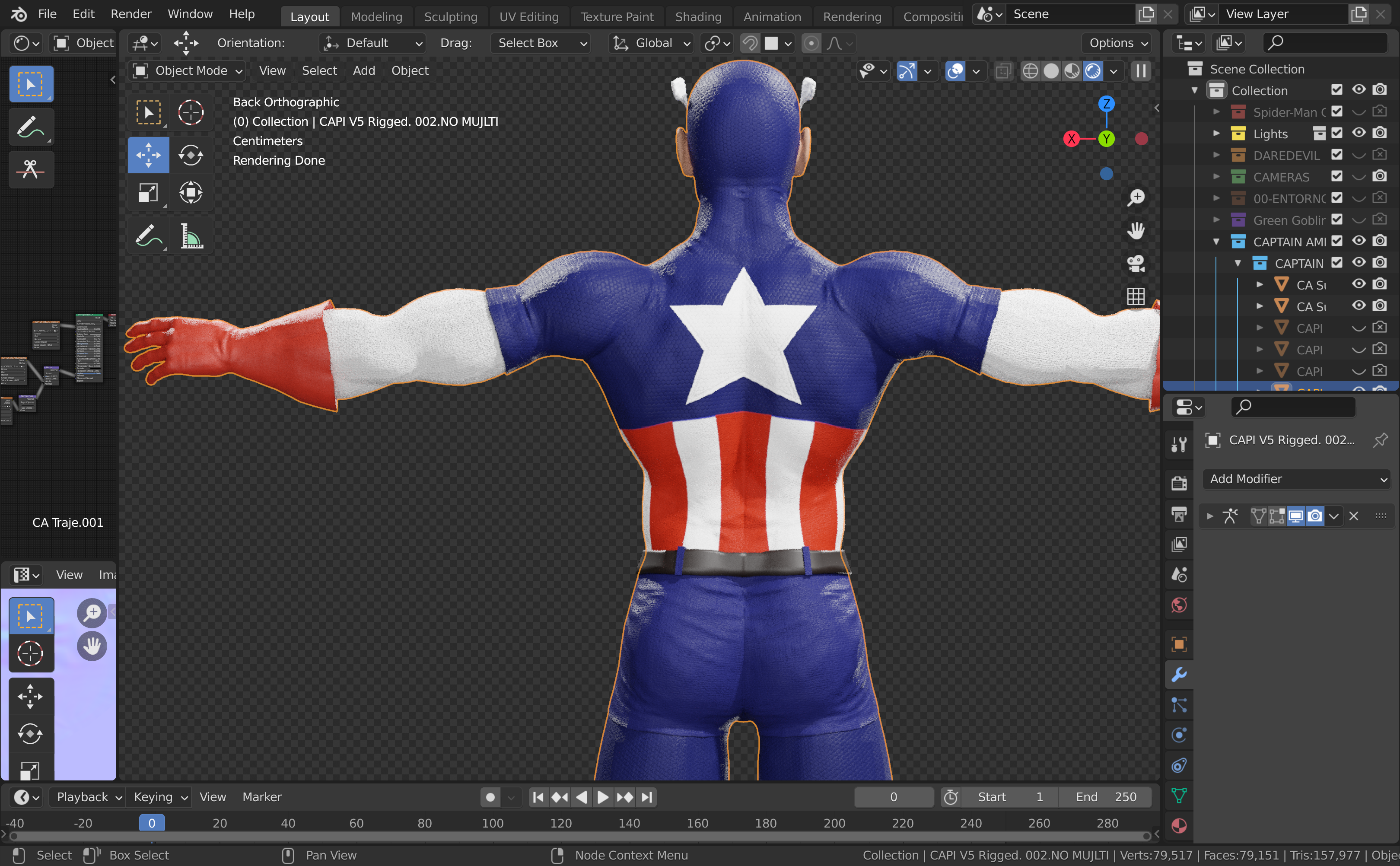Collapse the CAPTAIN AMI collection
This screenshot has width=1400, height=866.
tap(1216, 242)
